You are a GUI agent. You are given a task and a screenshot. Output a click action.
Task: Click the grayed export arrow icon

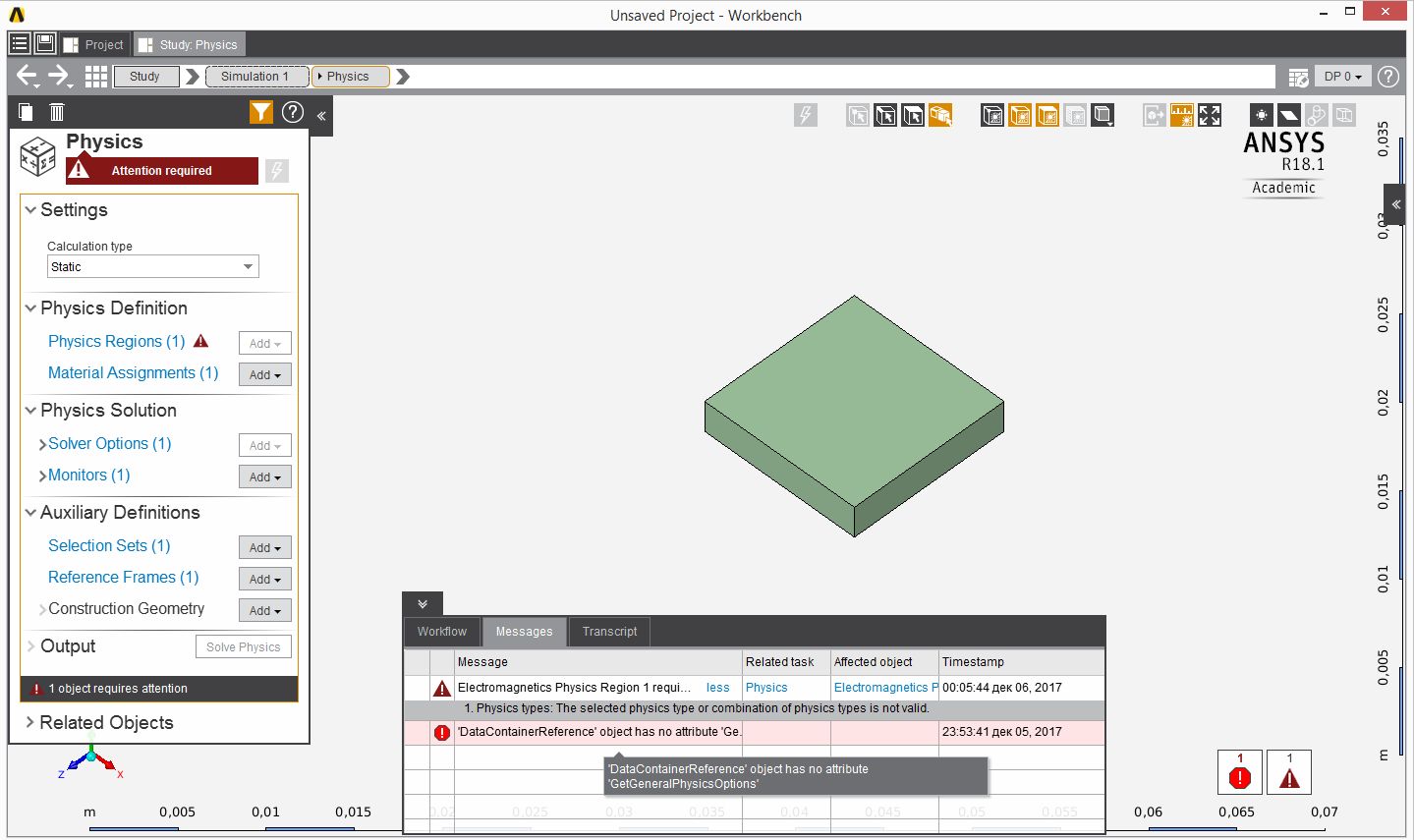pos(1155,116)
